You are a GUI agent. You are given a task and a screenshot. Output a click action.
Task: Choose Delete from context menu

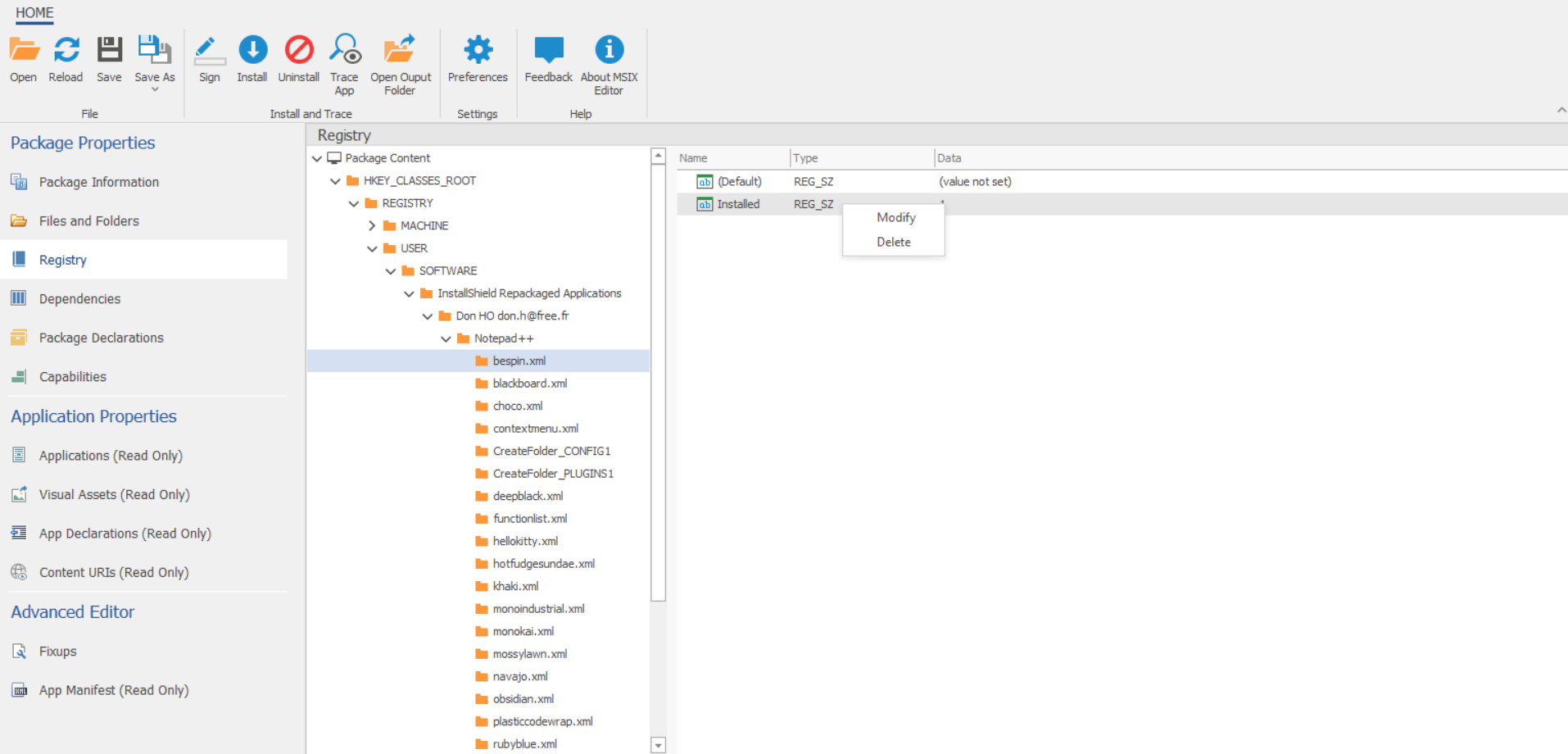(x=894, y=242)
